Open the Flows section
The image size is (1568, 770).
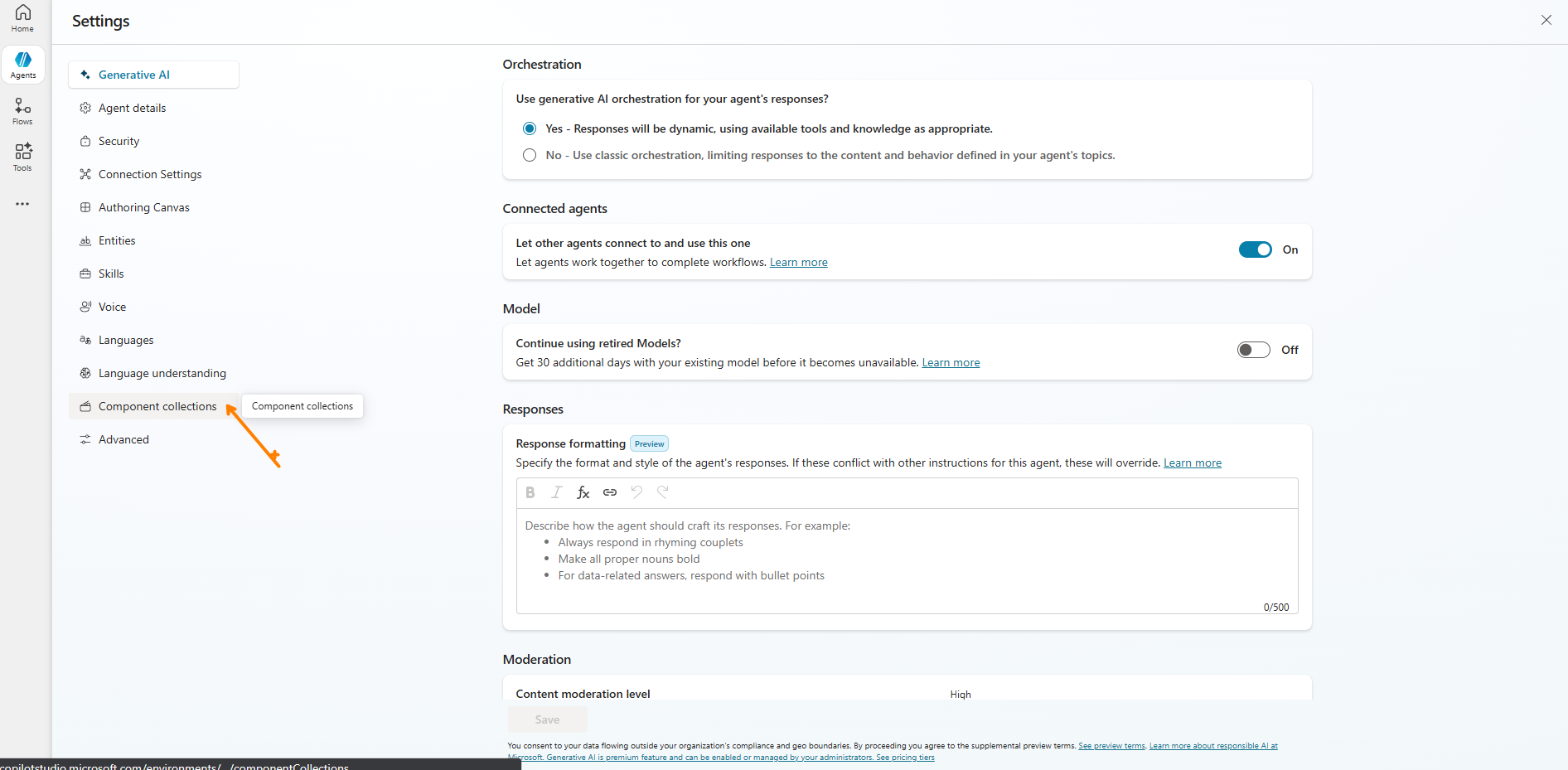click(22, 111)
